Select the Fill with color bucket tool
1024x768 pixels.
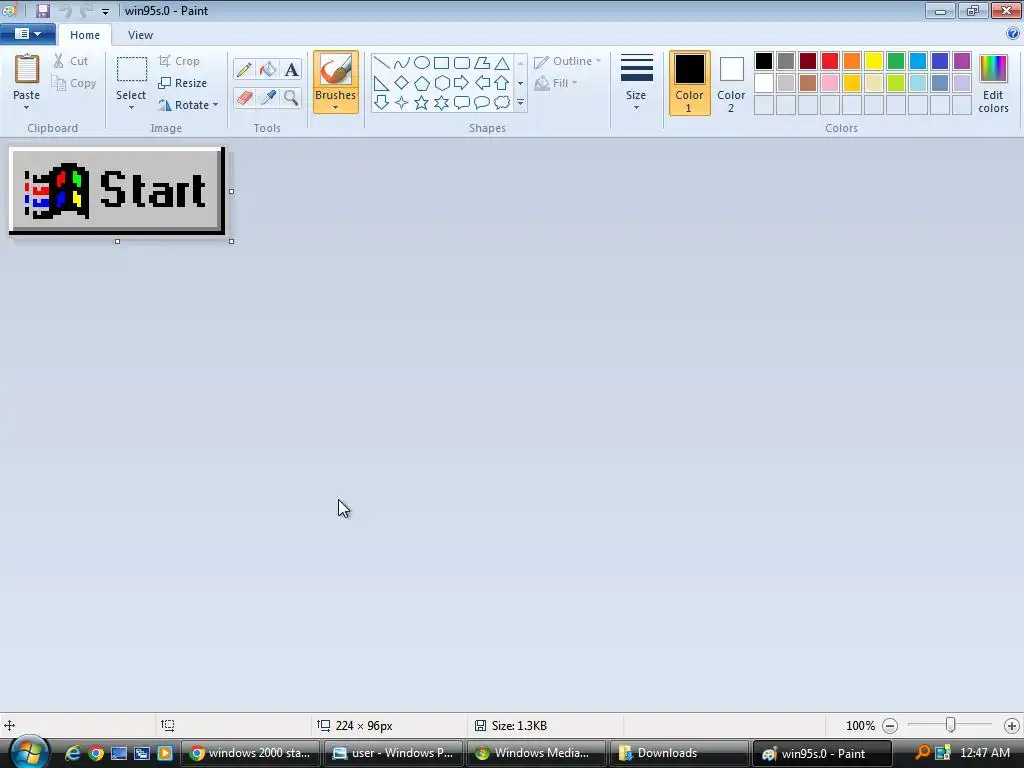268,69
